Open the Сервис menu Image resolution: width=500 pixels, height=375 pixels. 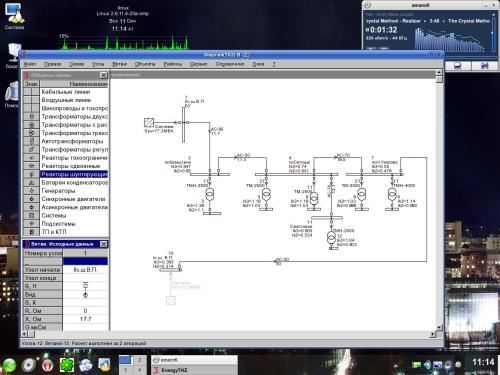(x=199, y=64)
